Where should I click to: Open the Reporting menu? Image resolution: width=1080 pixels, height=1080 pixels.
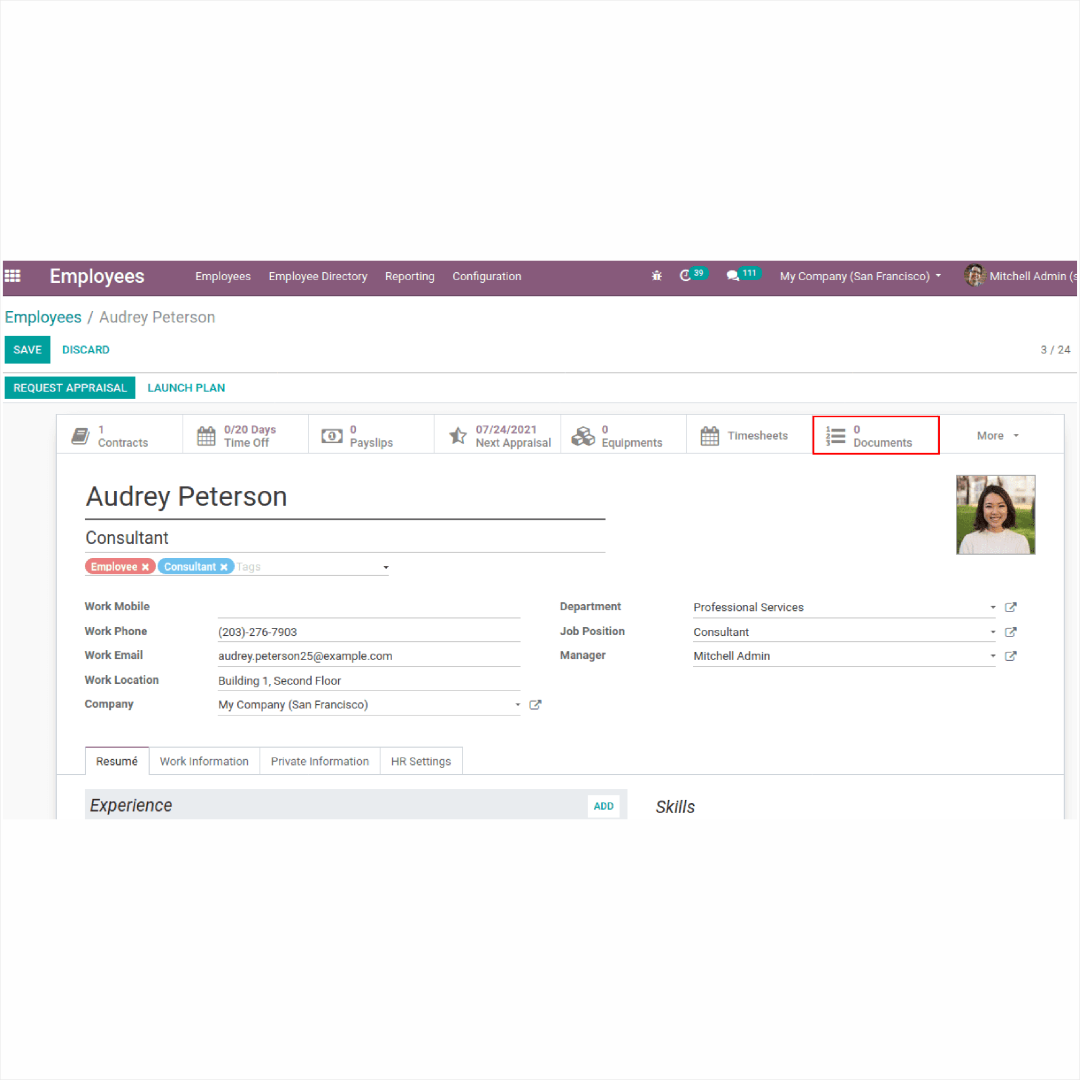click(410, 276)
